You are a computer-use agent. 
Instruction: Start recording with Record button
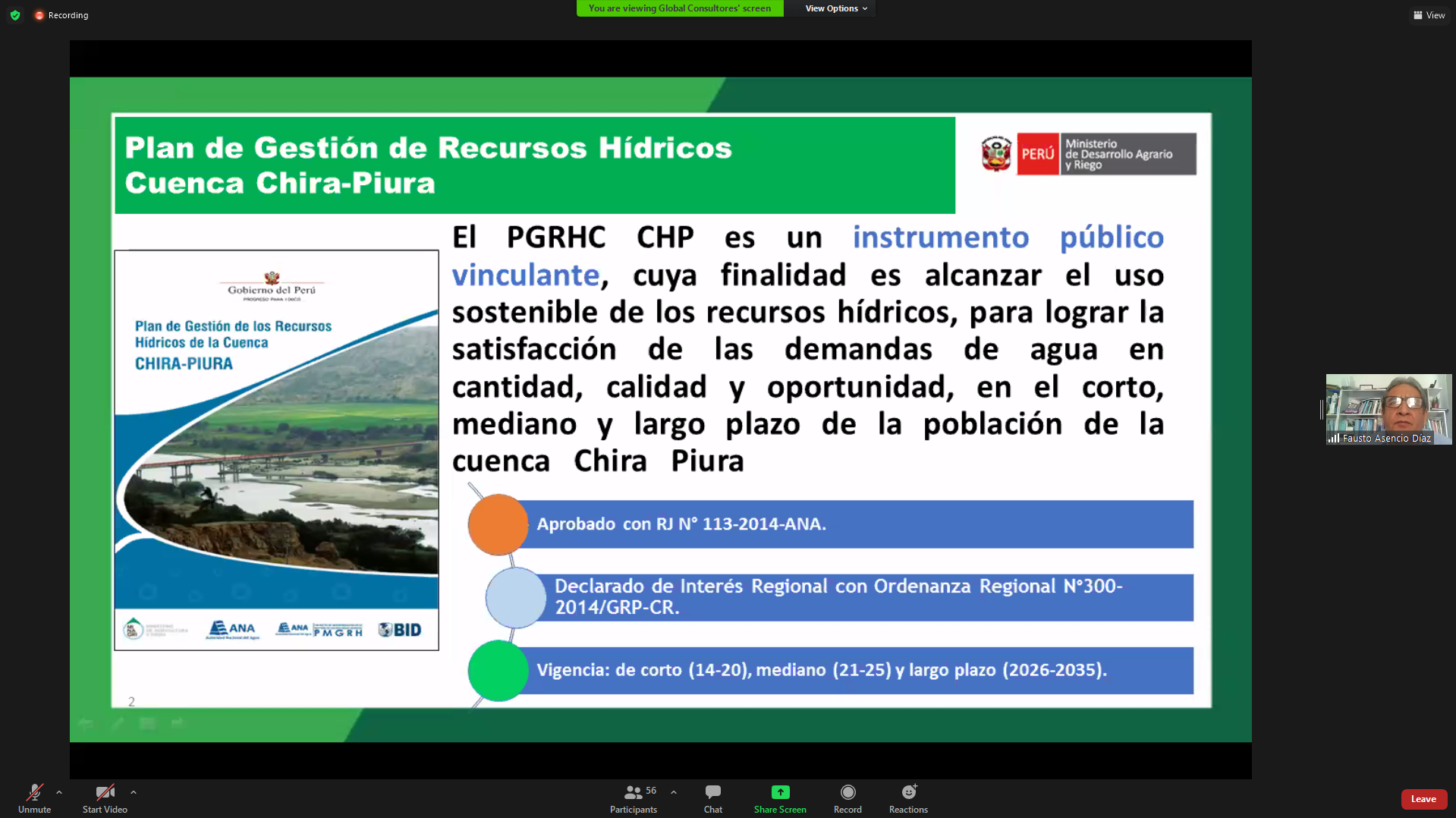coord(847,798)
